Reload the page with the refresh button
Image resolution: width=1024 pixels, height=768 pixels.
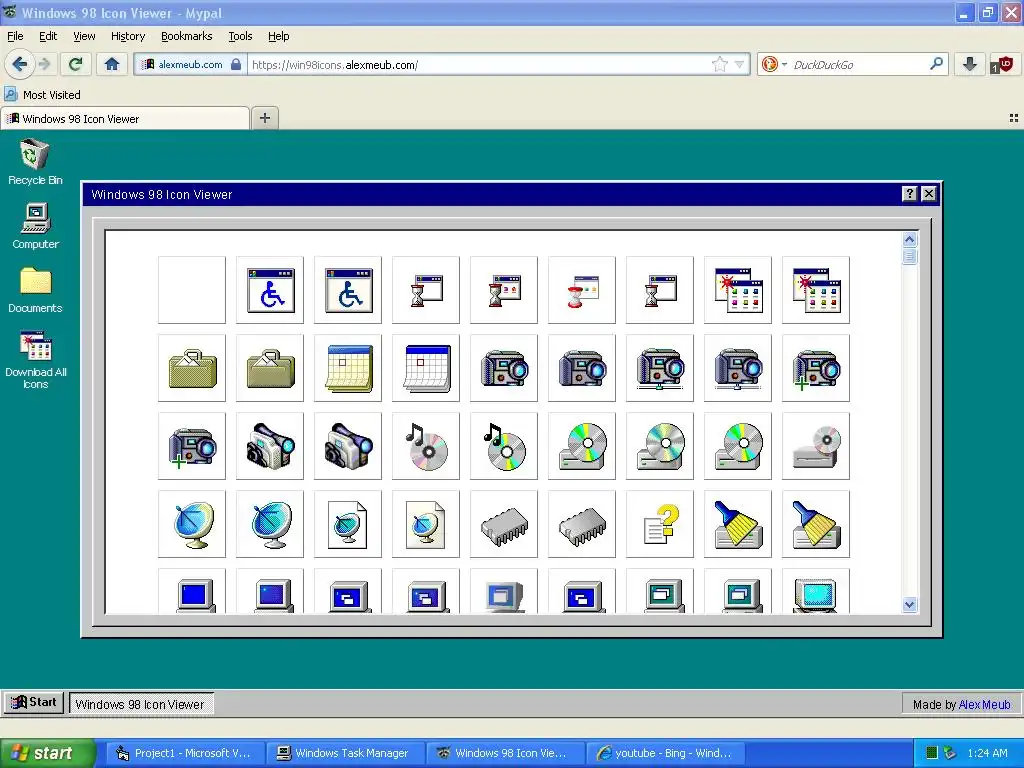click(75, 64)
